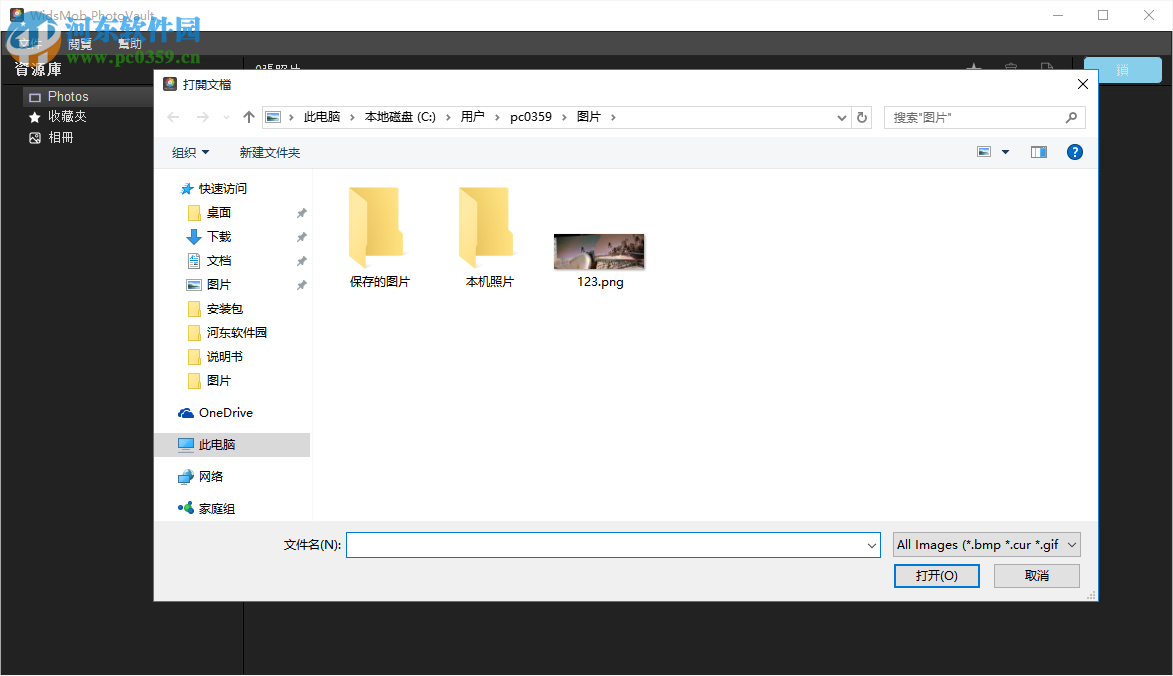Toggle the preview pane icon in dialog toolbar
1173x676 pixels.
tap(1038, 152)
